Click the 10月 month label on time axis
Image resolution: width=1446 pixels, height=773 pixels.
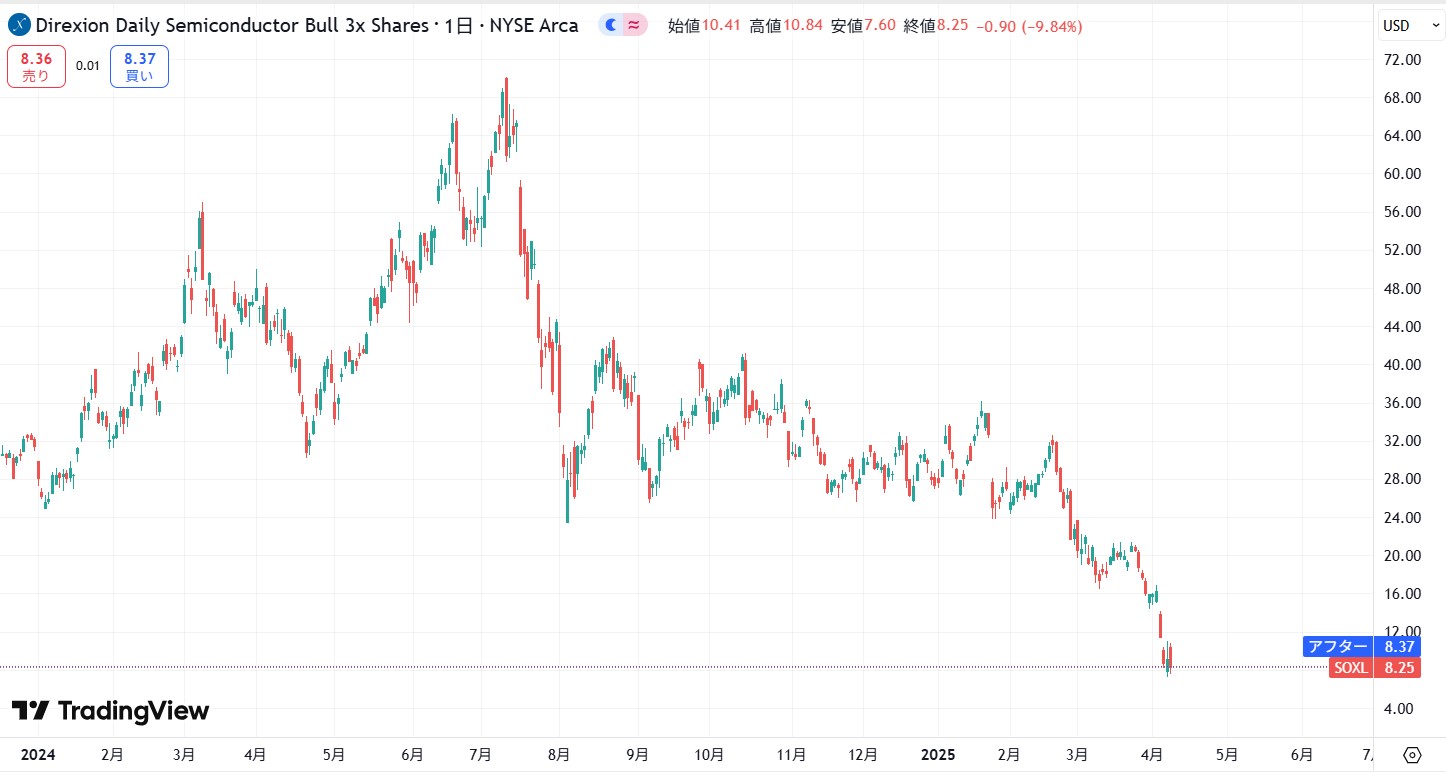709,755
